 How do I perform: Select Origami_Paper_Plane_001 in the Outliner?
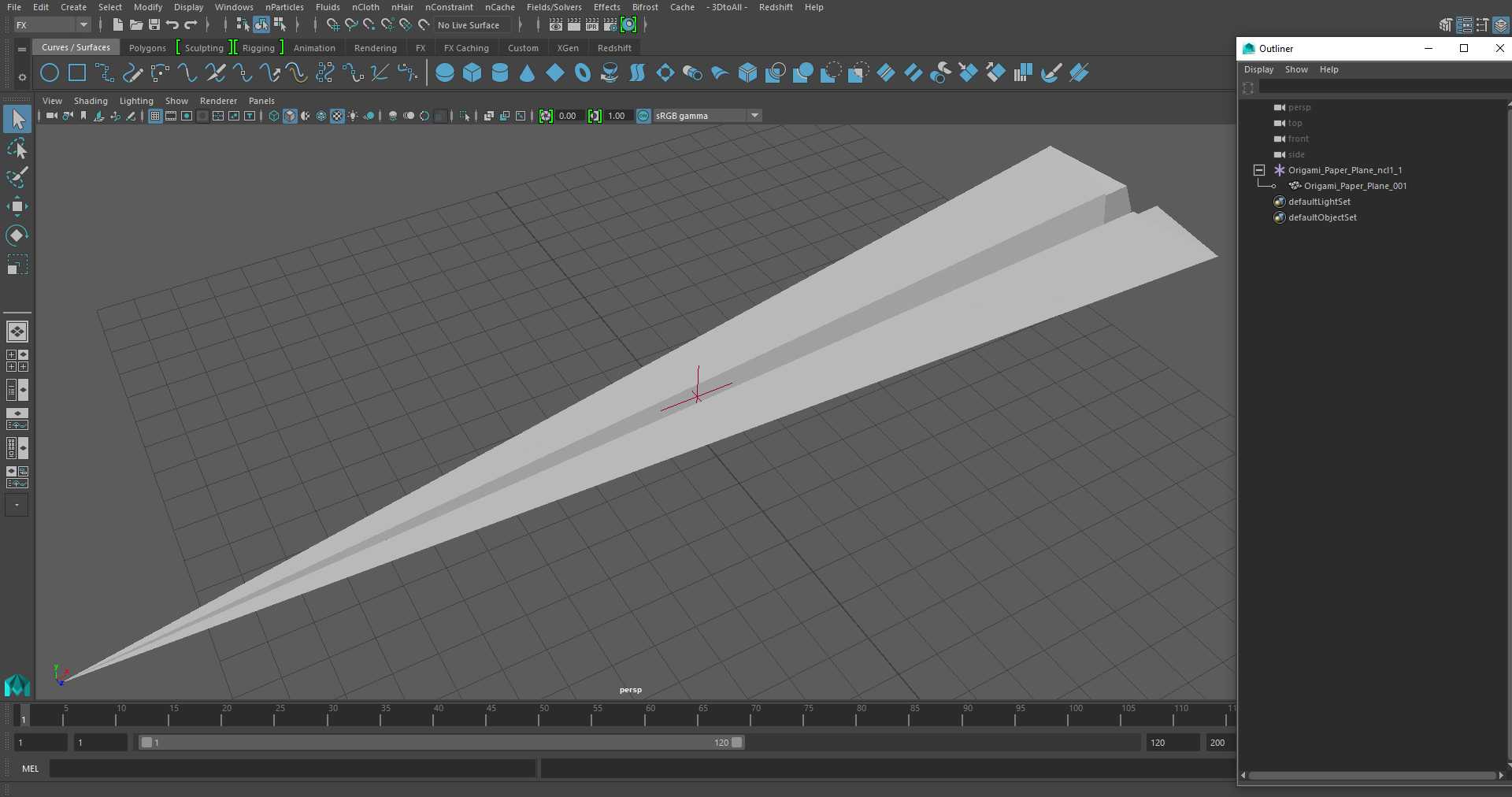coord(1354,186)
